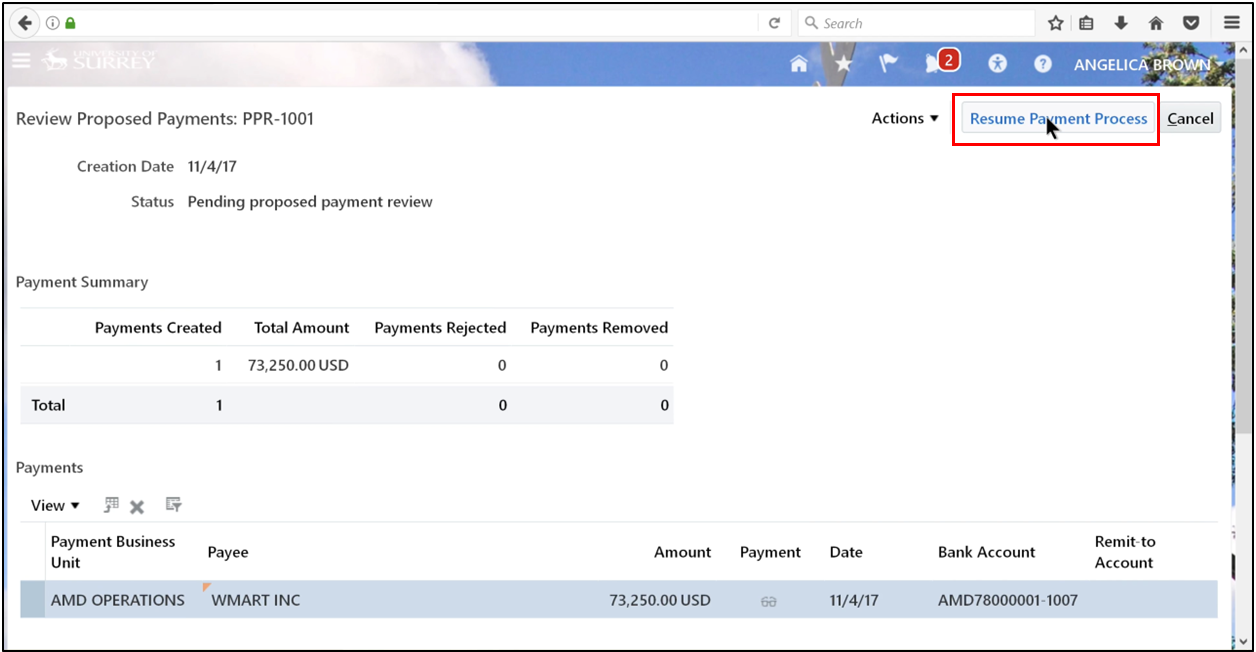Expand the View menu in Payments section

pyautogui.click(x=52, y=505)
